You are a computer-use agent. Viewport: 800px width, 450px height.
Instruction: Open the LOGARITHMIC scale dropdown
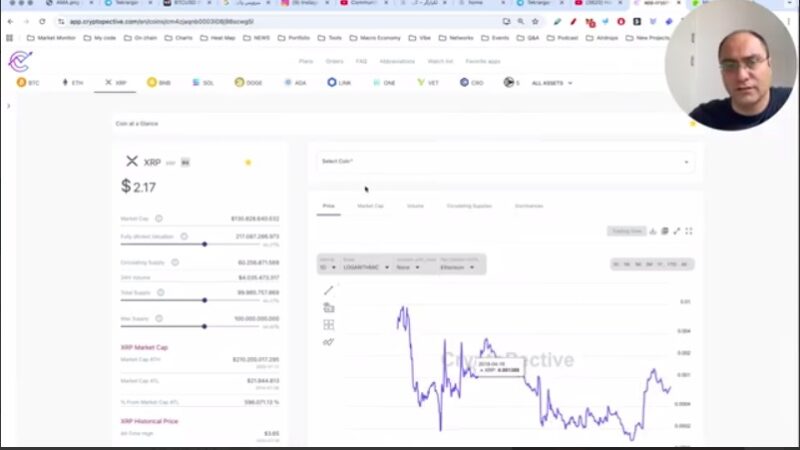[364, 267]
